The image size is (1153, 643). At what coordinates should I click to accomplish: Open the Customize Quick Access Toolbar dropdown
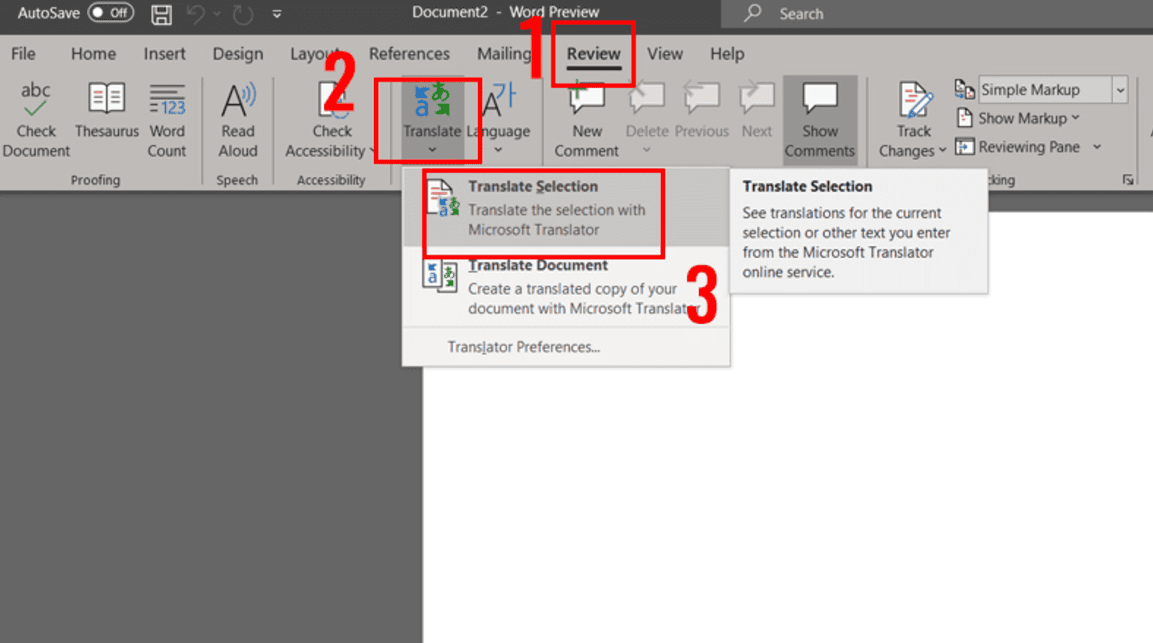click(276, 14)
